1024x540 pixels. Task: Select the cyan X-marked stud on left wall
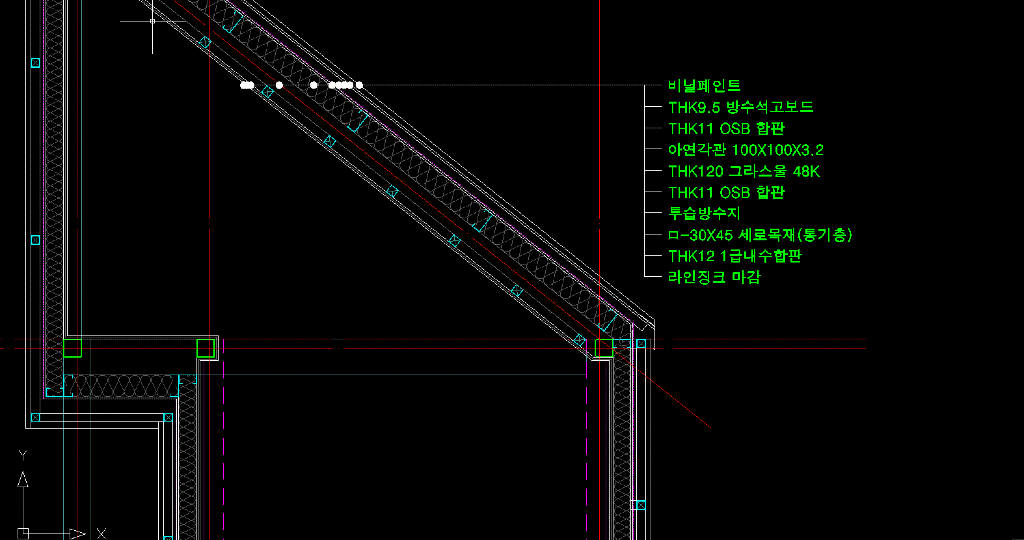(35, 240)
